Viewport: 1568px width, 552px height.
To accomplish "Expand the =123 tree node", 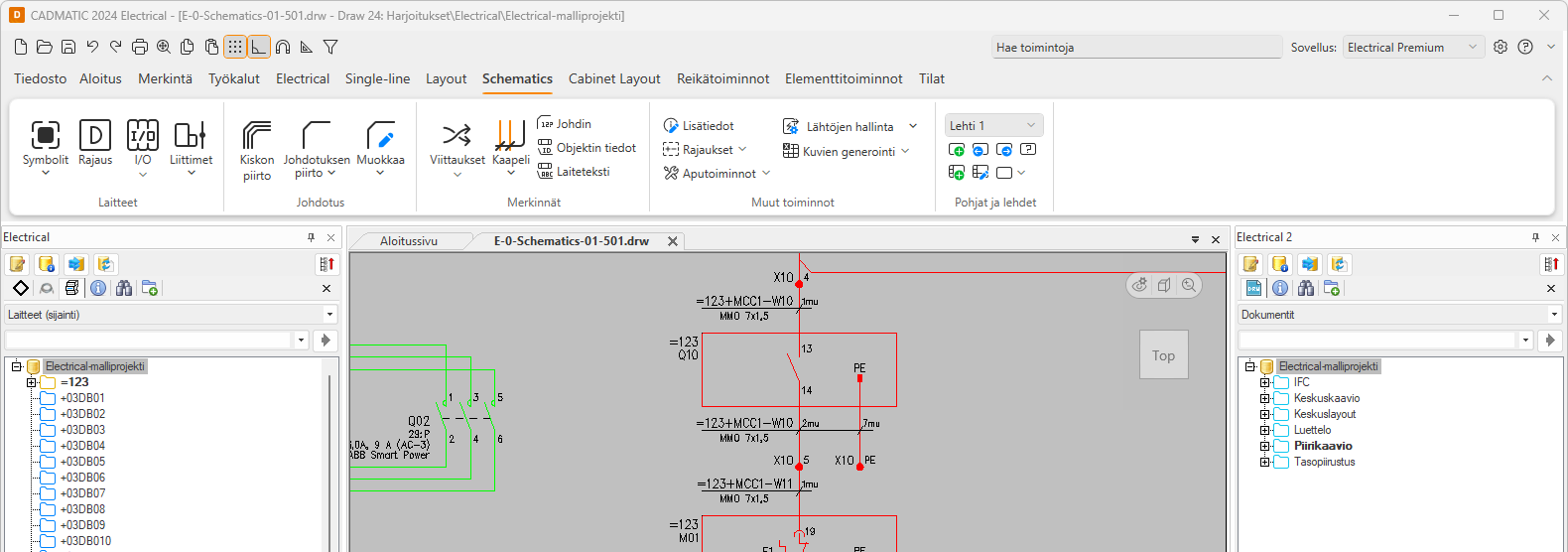I will [x=32, y=382].
